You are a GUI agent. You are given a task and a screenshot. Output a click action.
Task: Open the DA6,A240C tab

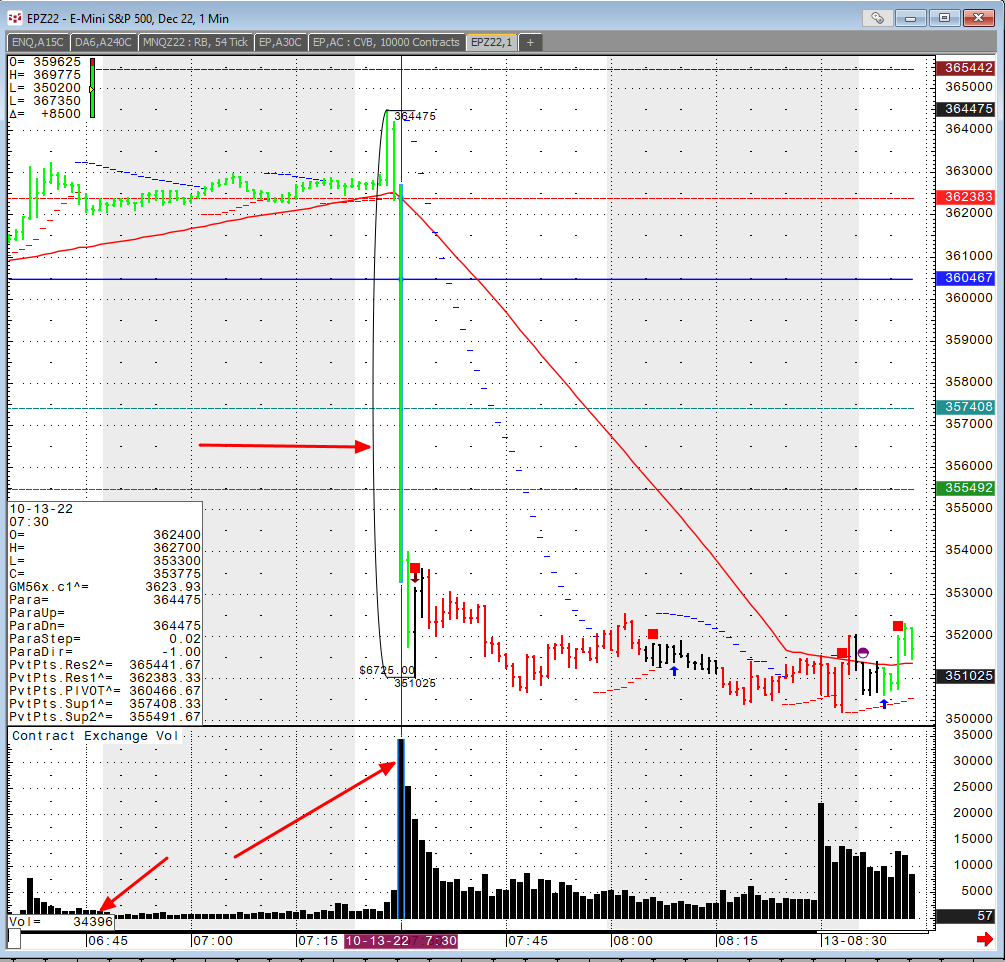coord(103,42)
